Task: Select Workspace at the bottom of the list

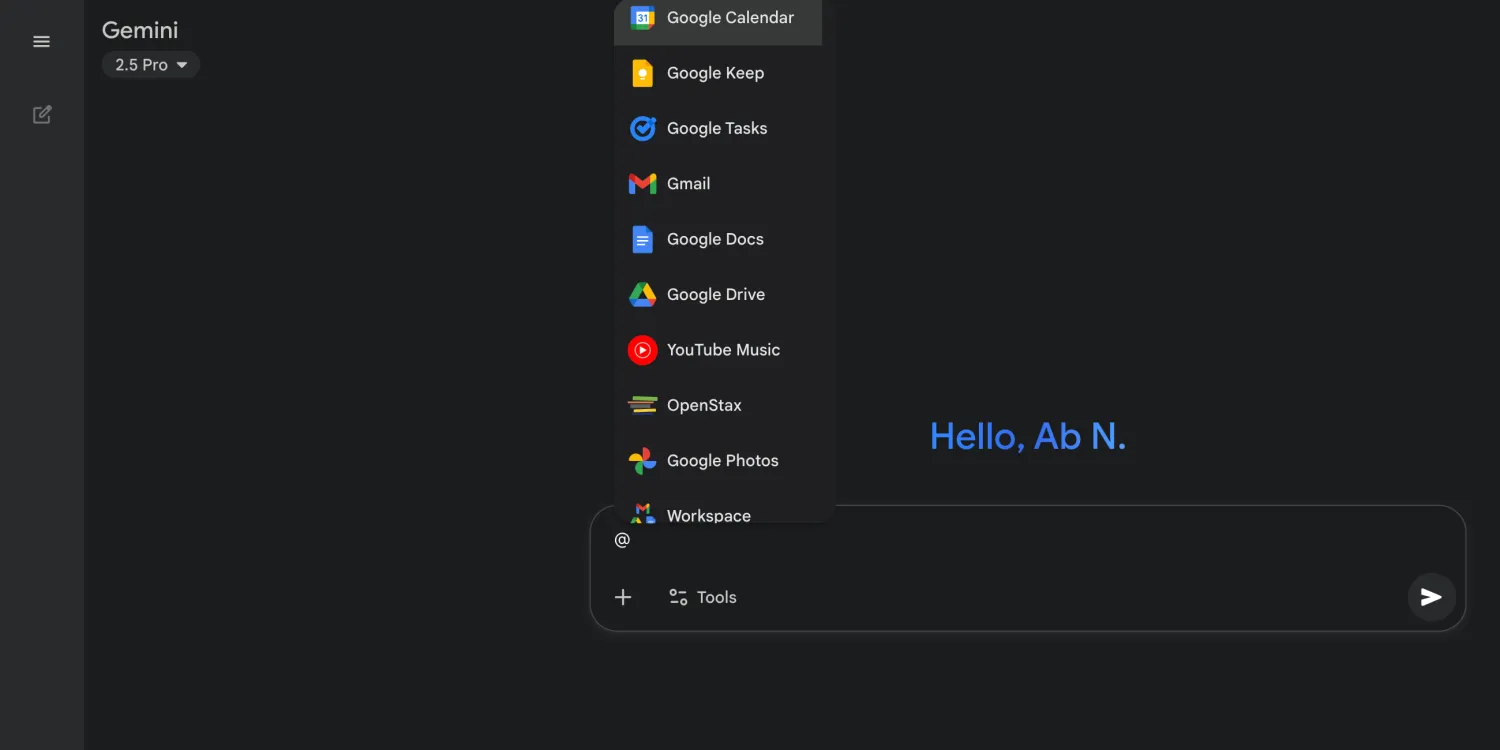Action: point(709,514)
